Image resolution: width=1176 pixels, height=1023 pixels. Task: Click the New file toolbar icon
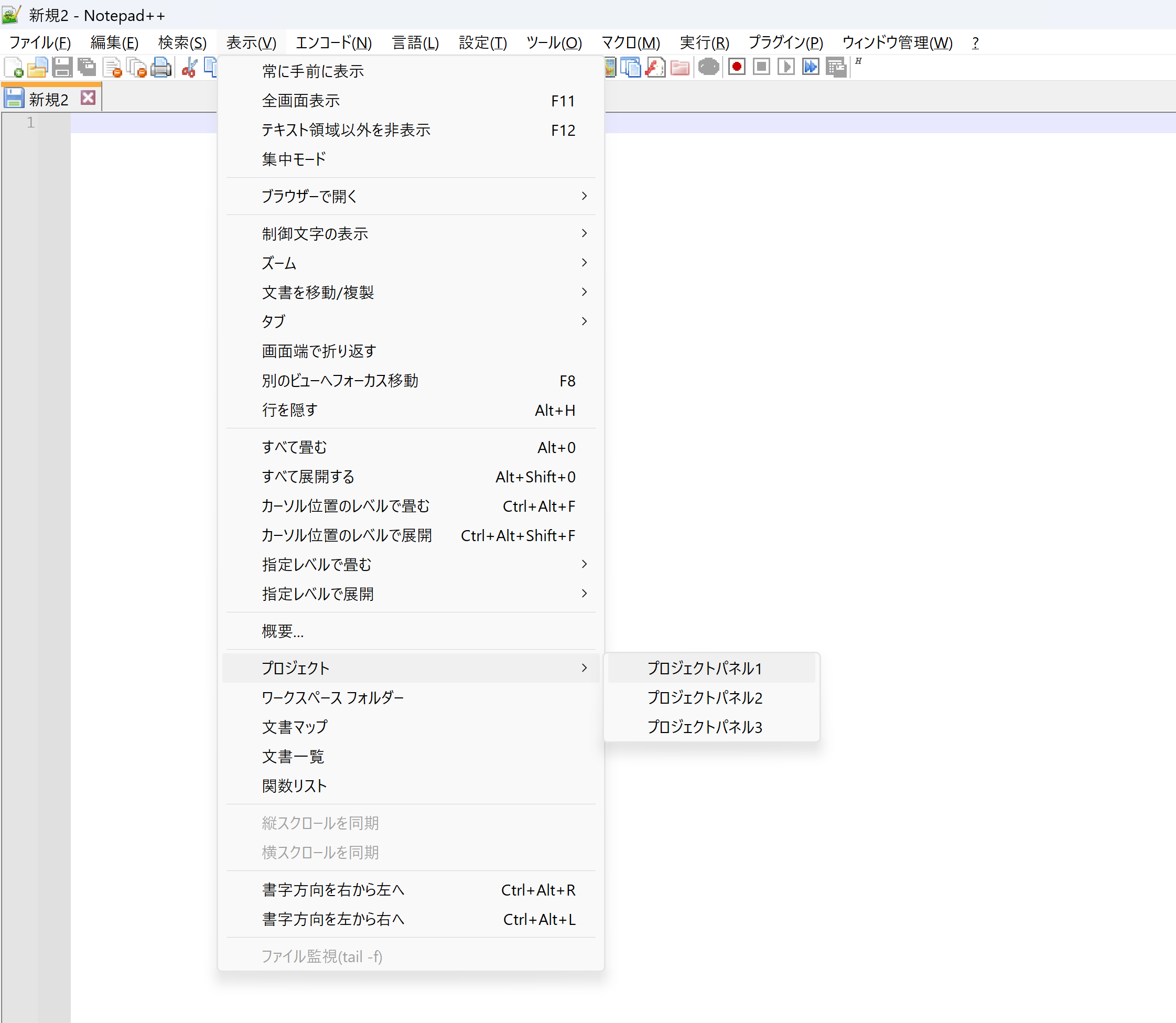13,67
